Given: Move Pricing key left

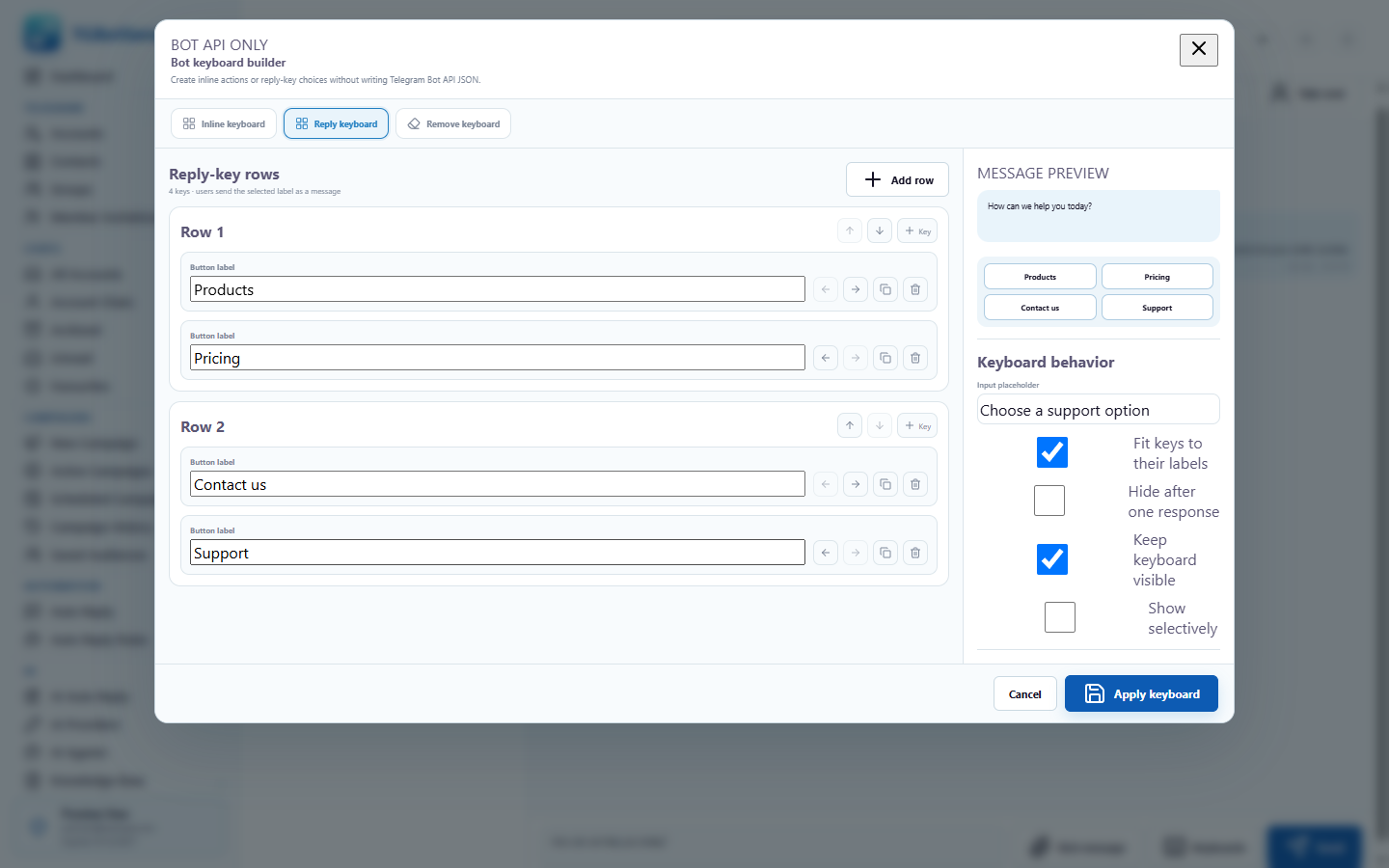Looking at the screenshot, I should tap(826, 358).
